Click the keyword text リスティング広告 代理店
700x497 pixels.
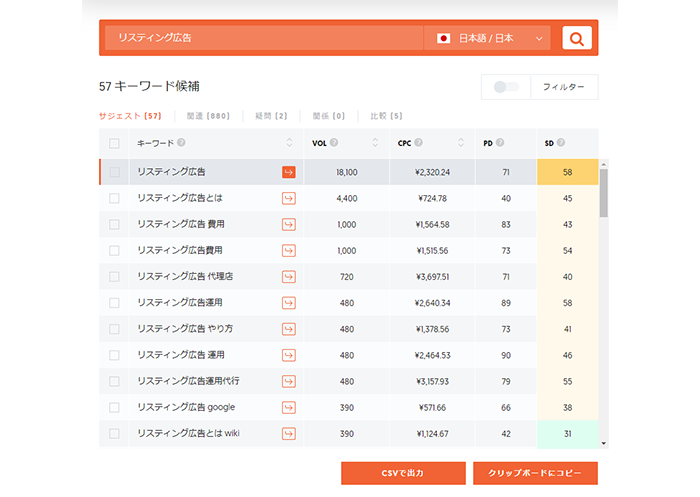(185, 276)
